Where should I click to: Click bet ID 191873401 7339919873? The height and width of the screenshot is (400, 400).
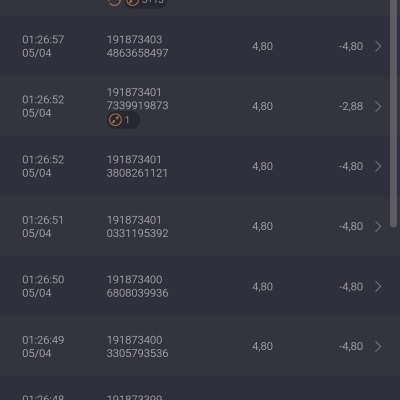pos(137,99)
